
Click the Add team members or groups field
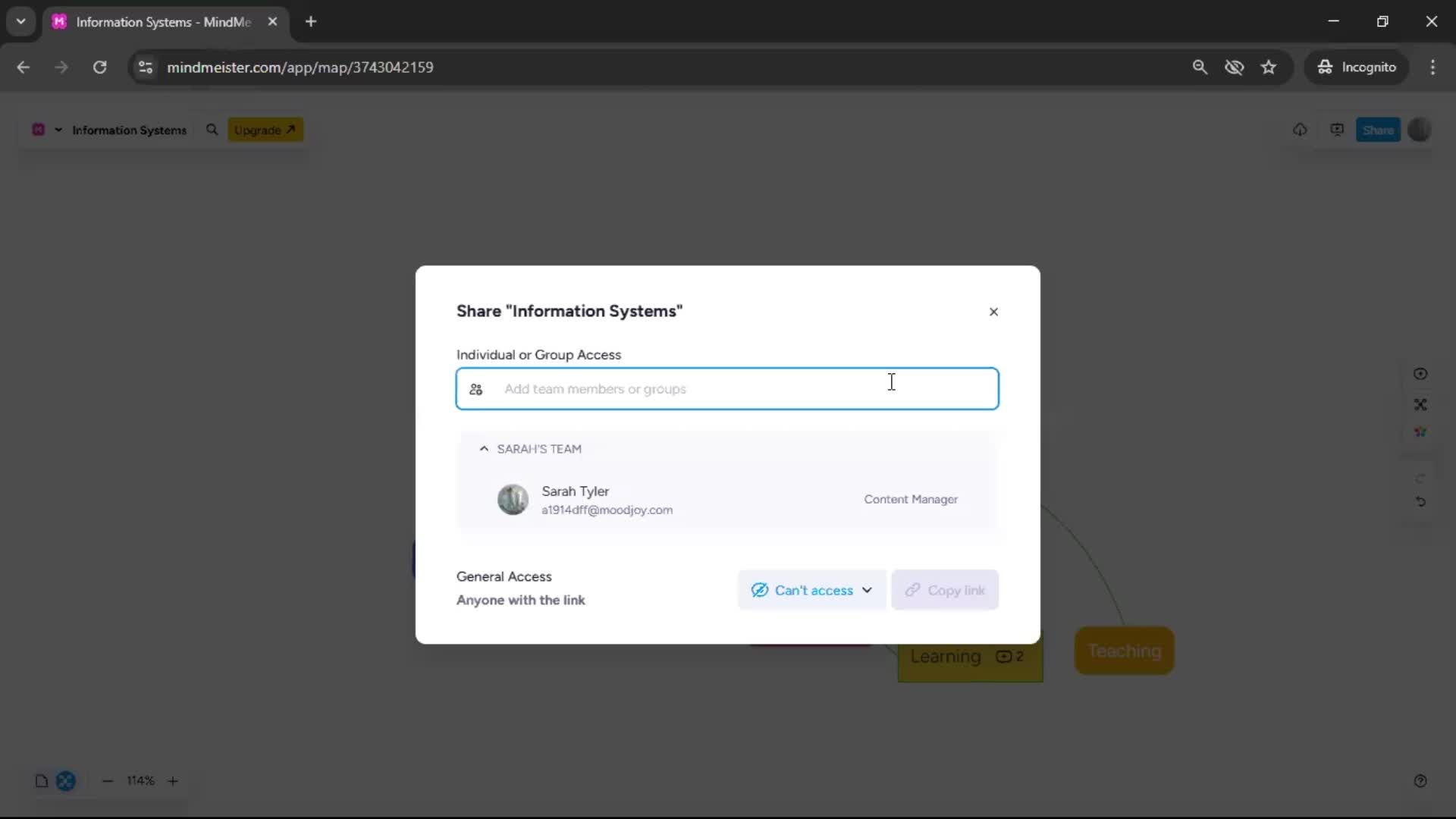pos(727,389)
